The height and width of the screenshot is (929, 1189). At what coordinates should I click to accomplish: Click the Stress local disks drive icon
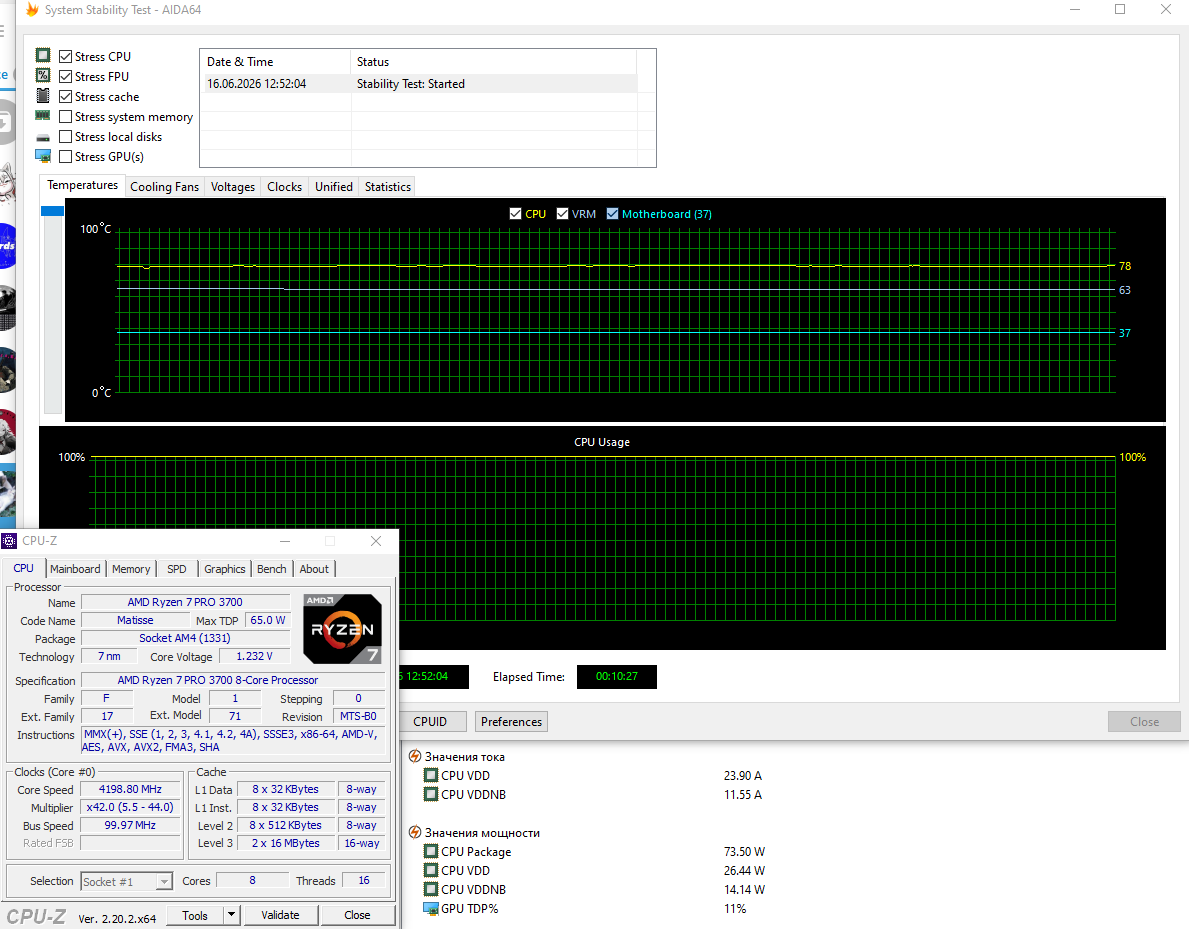[x=43, y=137]
